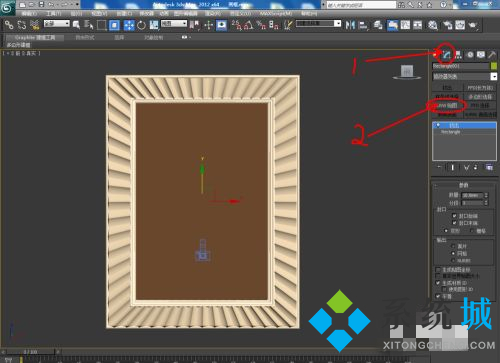This screenshot has width=500, height=363.
Task: Toggle Window/Crossing selection mode
Action: 114,25
